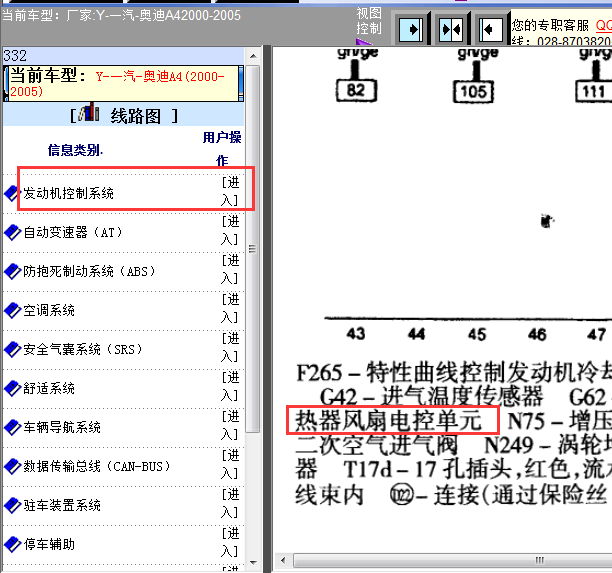612x573 pixels.
Task: Click the book icon beside 停车辅助
Action: [x=12, y=545]
